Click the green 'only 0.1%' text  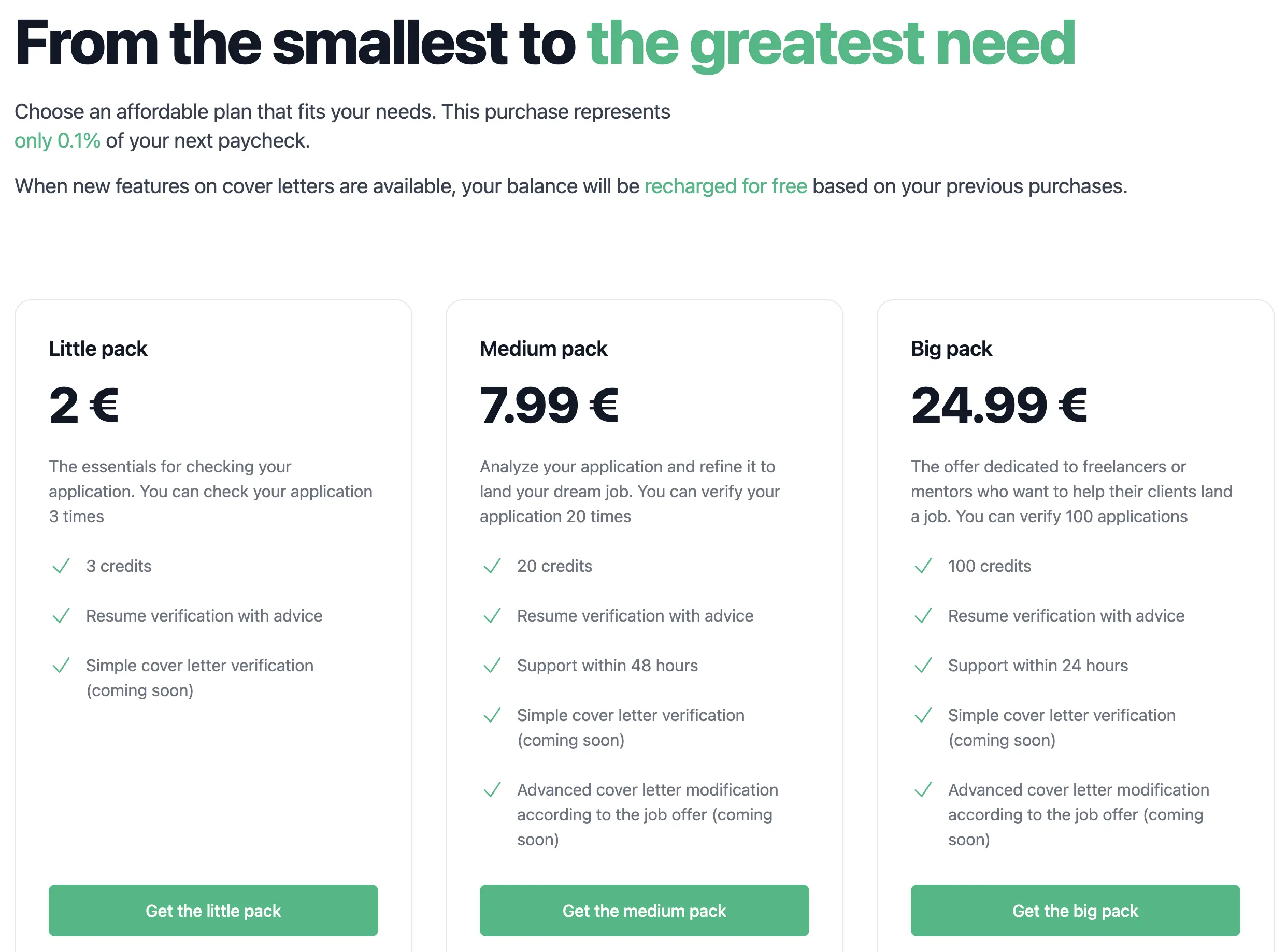57,140
